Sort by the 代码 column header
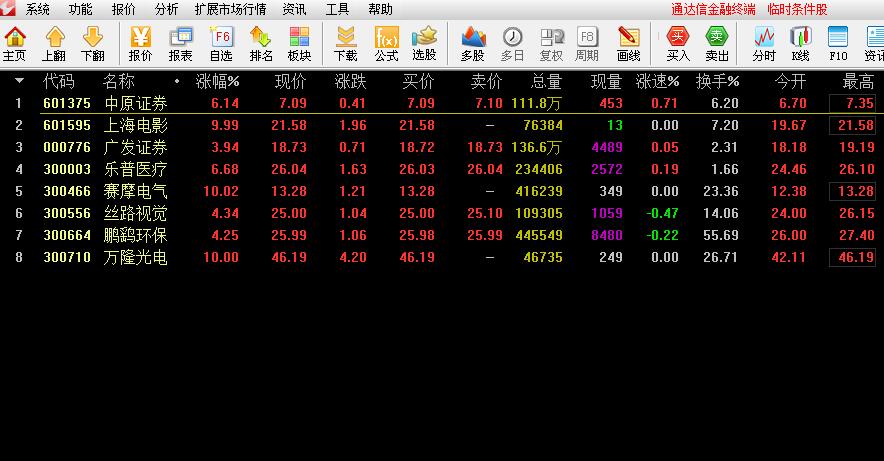The image size is (884, 461). coord(59,82)
